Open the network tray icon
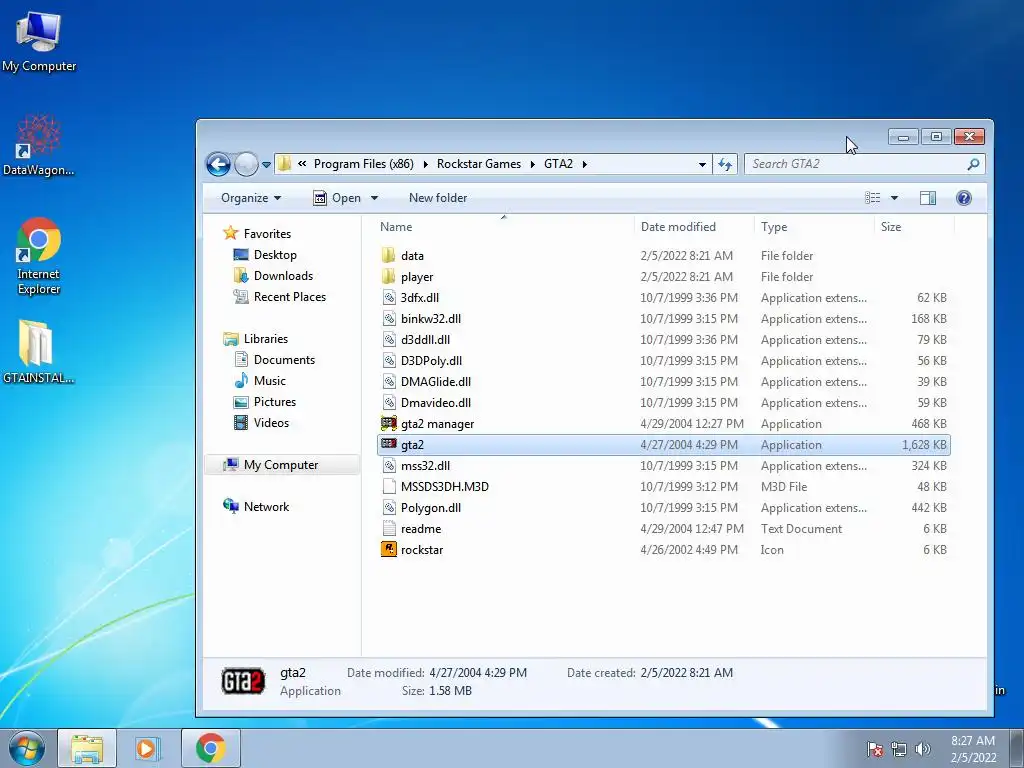The width and height of the screenshot is (1024, 768). pos(899,749)
